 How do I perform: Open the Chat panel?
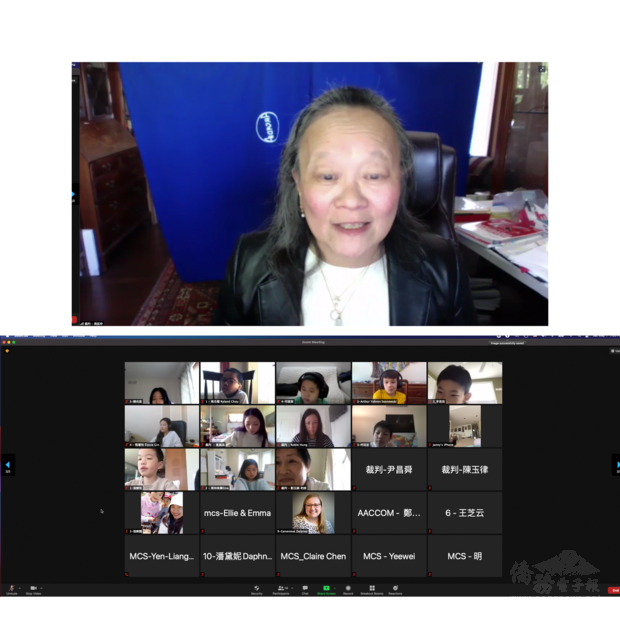click(x=305, y=588)
